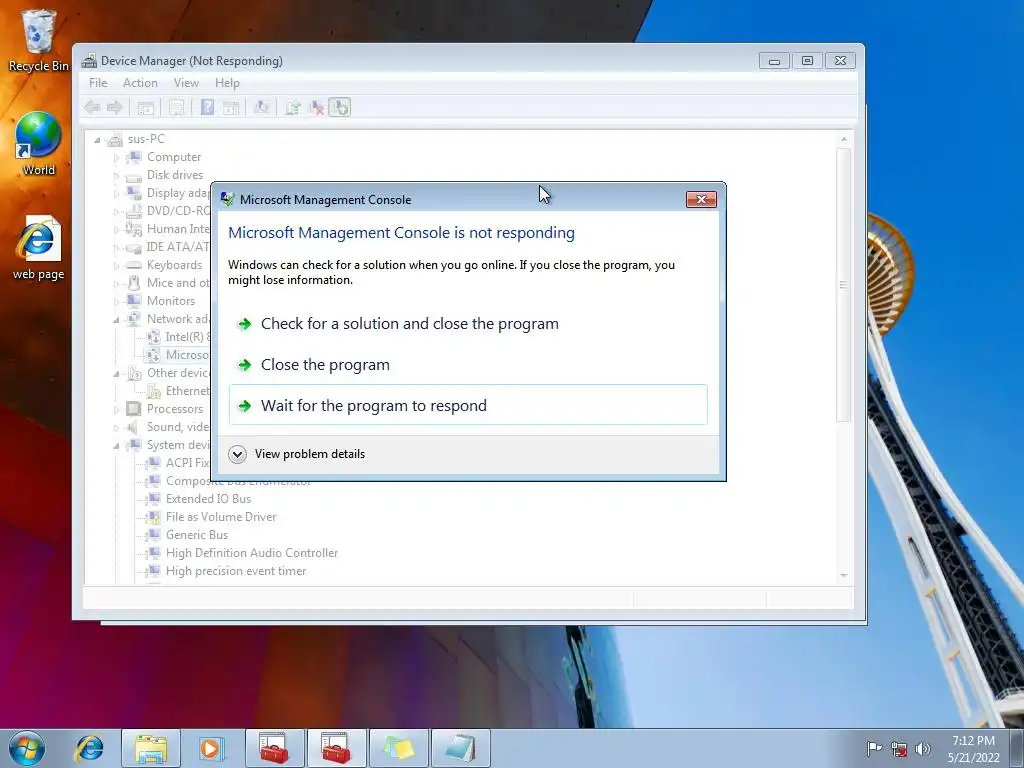
Task: Click the Uninstall device icon with red X
Action: click(x=317, y=107)
